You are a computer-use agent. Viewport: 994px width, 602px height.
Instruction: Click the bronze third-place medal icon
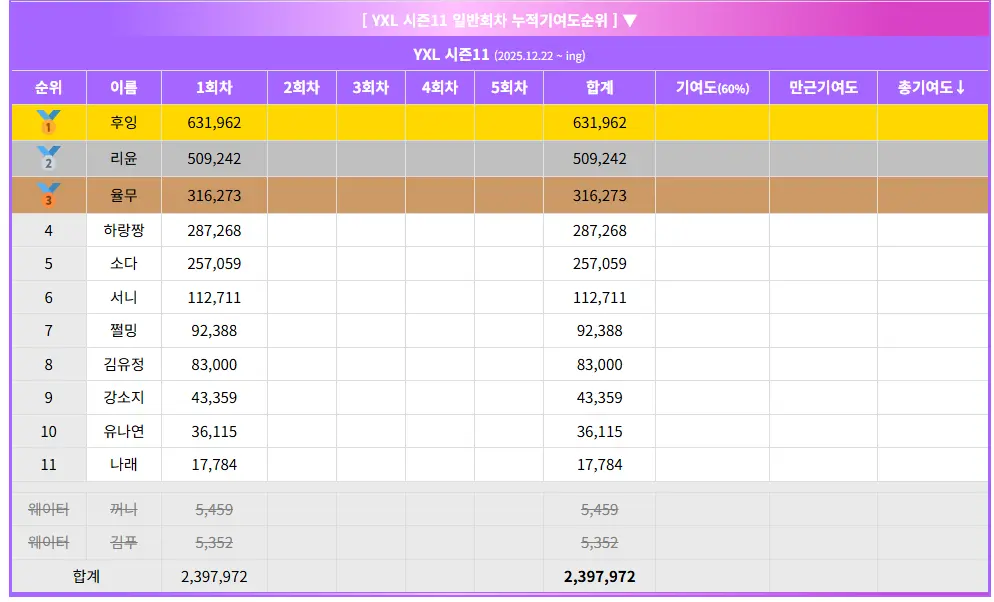[48, 195]
